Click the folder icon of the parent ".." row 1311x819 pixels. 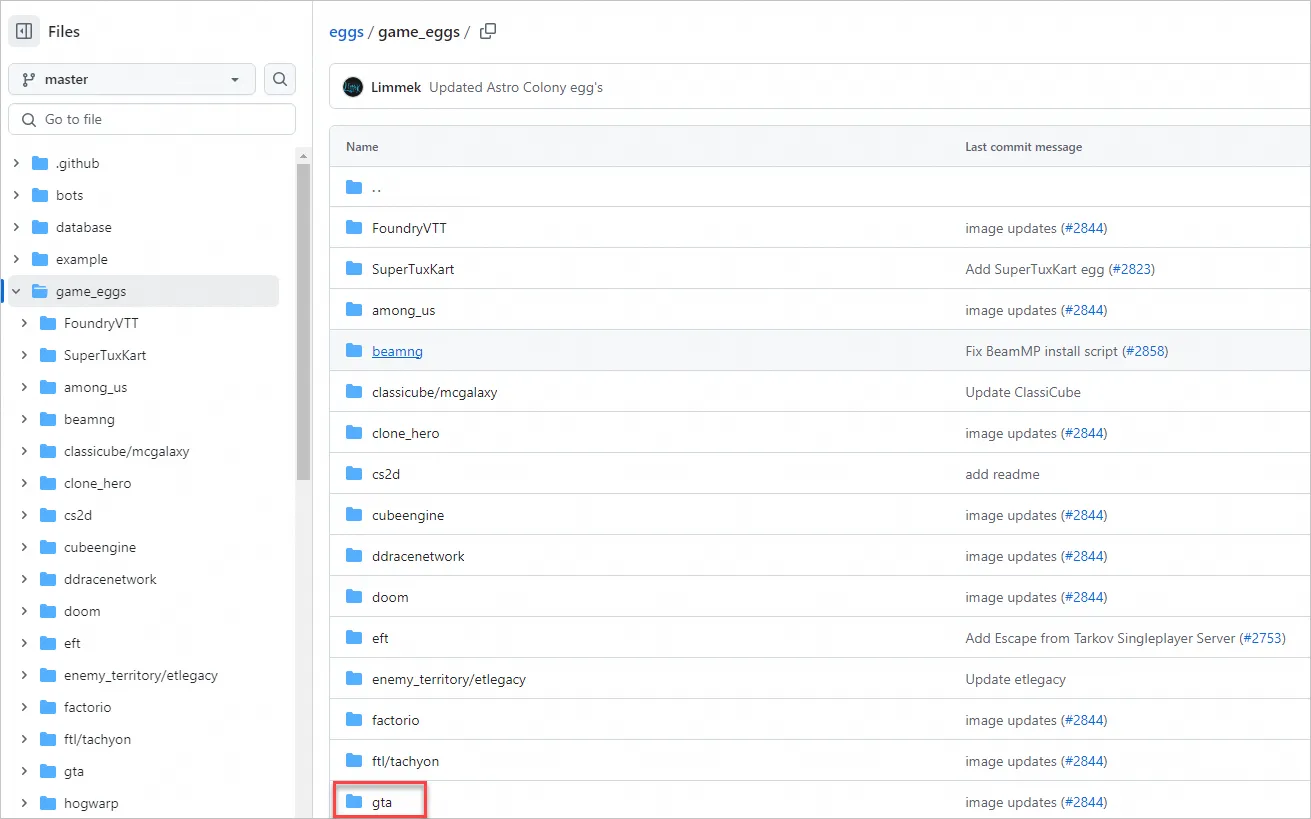pyautogui.click(x=354, y=187)
